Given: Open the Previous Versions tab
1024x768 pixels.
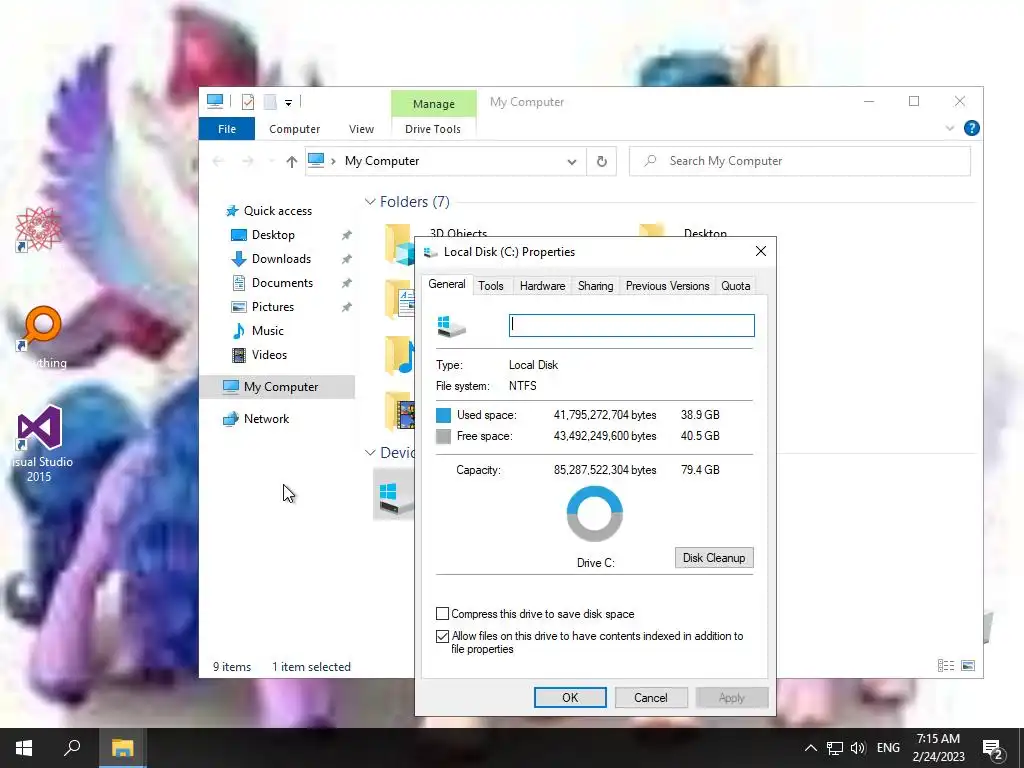Looking at the screenshot, I should click(x=667, y=286).
